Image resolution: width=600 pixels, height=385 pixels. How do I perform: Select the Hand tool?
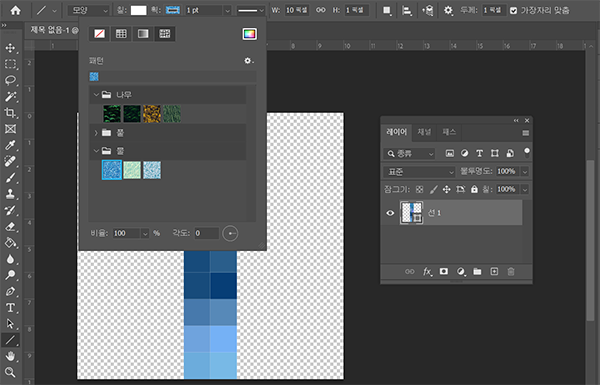tap(10, 356)
